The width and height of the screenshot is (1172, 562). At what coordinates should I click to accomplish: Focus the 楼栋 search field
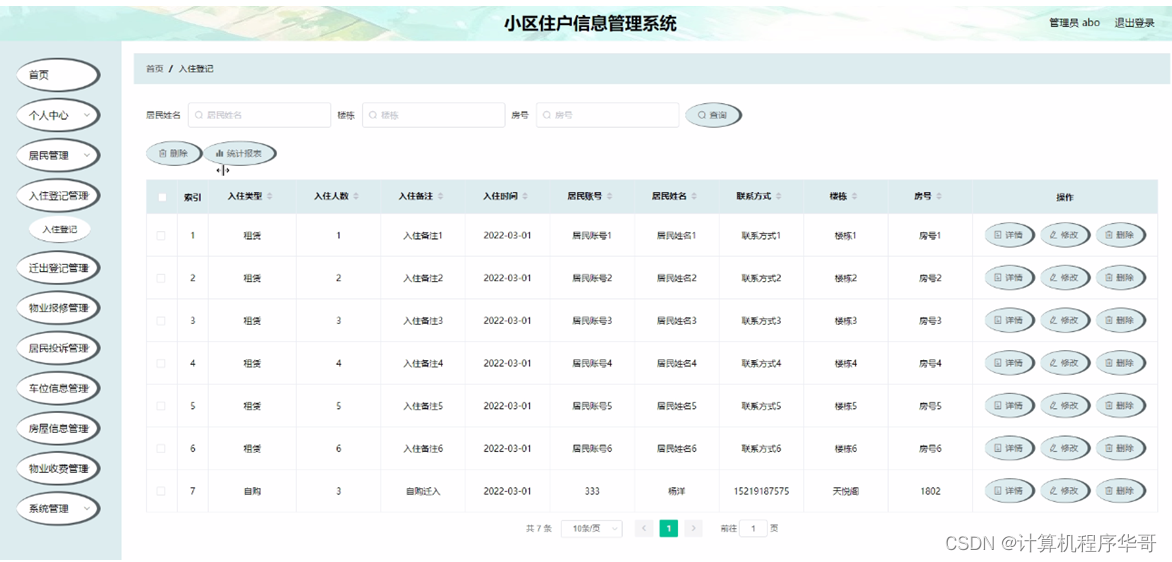pyautogui.click(x=434, y=115)
